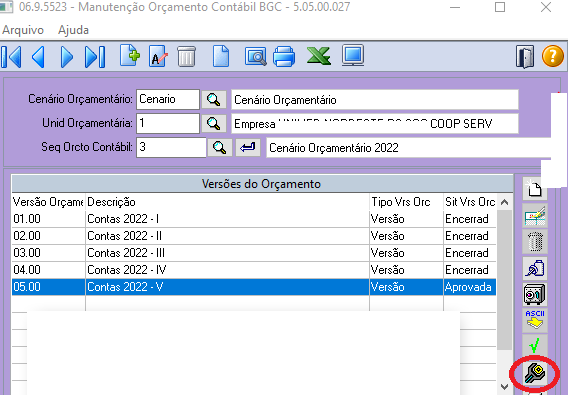This screenshot has width=568, height=395.
Task: Click the side panel trash can icon
Action: pos(535,241)
